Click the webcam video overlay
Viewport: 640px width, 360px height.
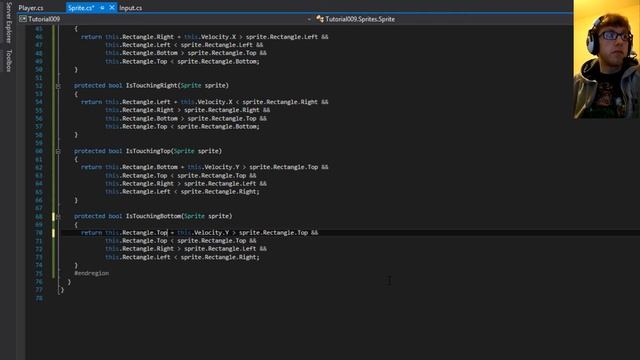coord(607,59)
